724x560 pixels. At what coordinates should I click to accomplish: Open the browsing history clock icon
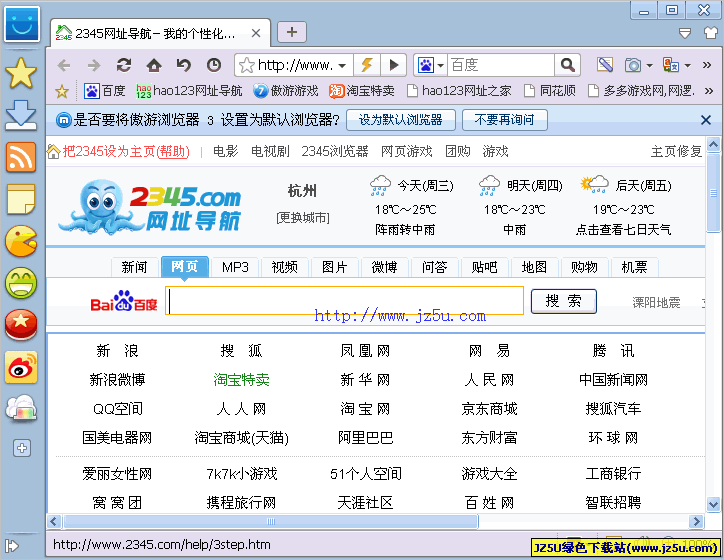(x=214, y=65)
